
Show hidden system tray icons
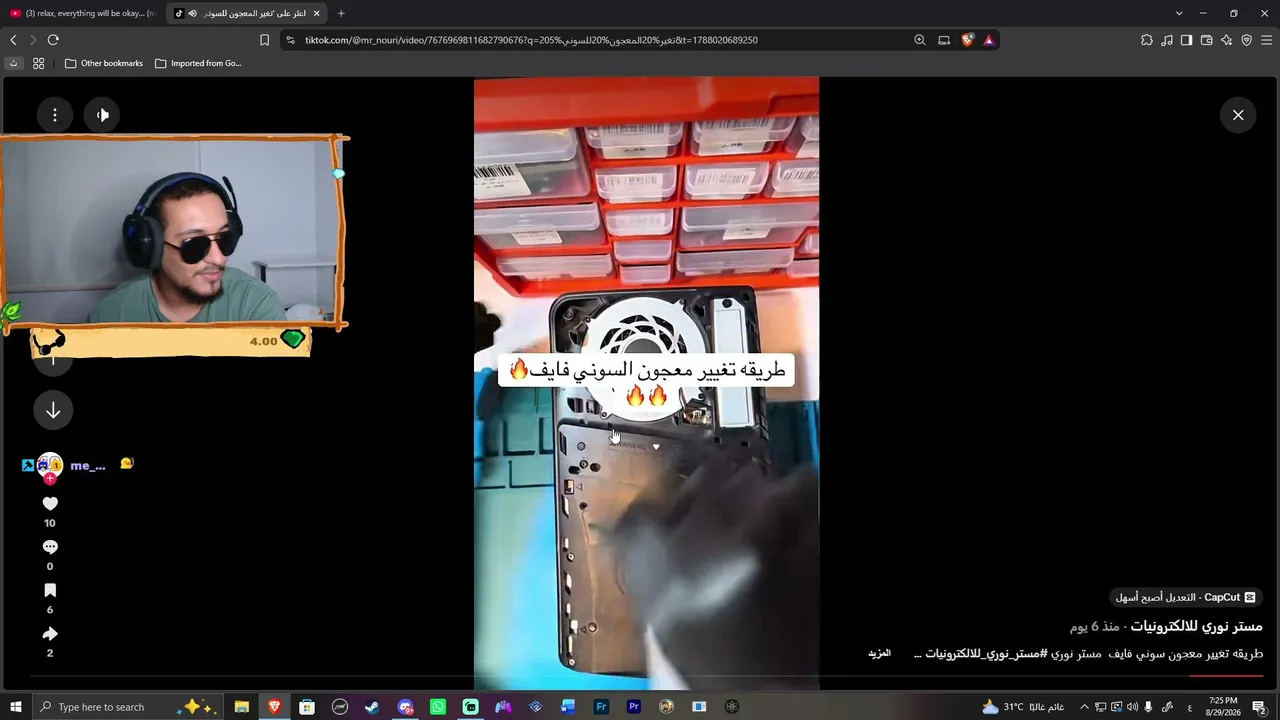tap(1084, 707)
